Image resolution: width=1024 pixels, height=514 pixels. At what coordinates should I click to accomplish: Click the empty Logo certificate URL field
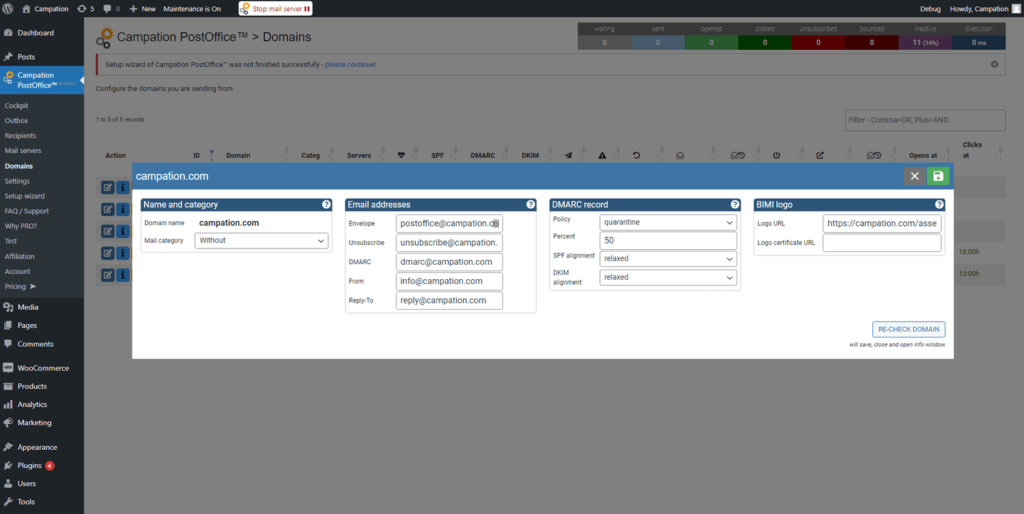(882, 243)
